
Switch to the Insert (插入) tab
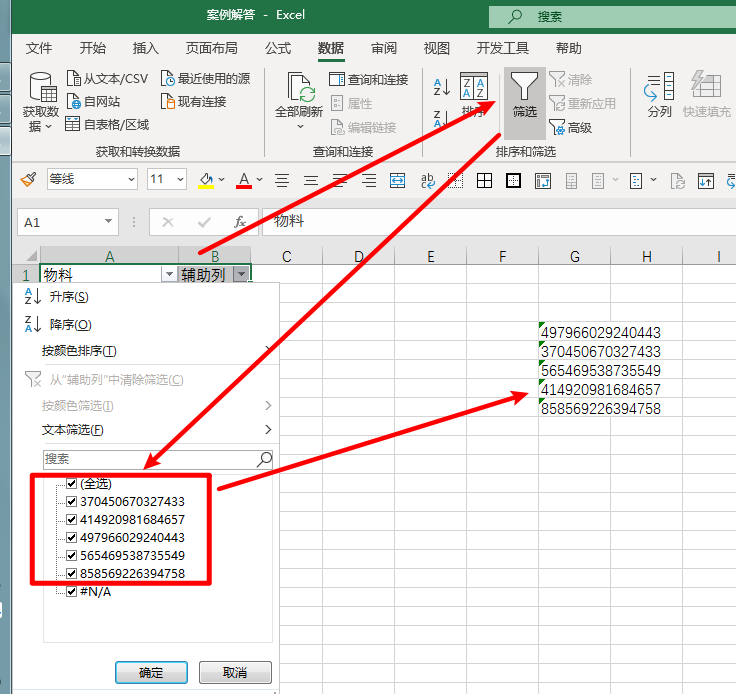click(x=146, y=48)
